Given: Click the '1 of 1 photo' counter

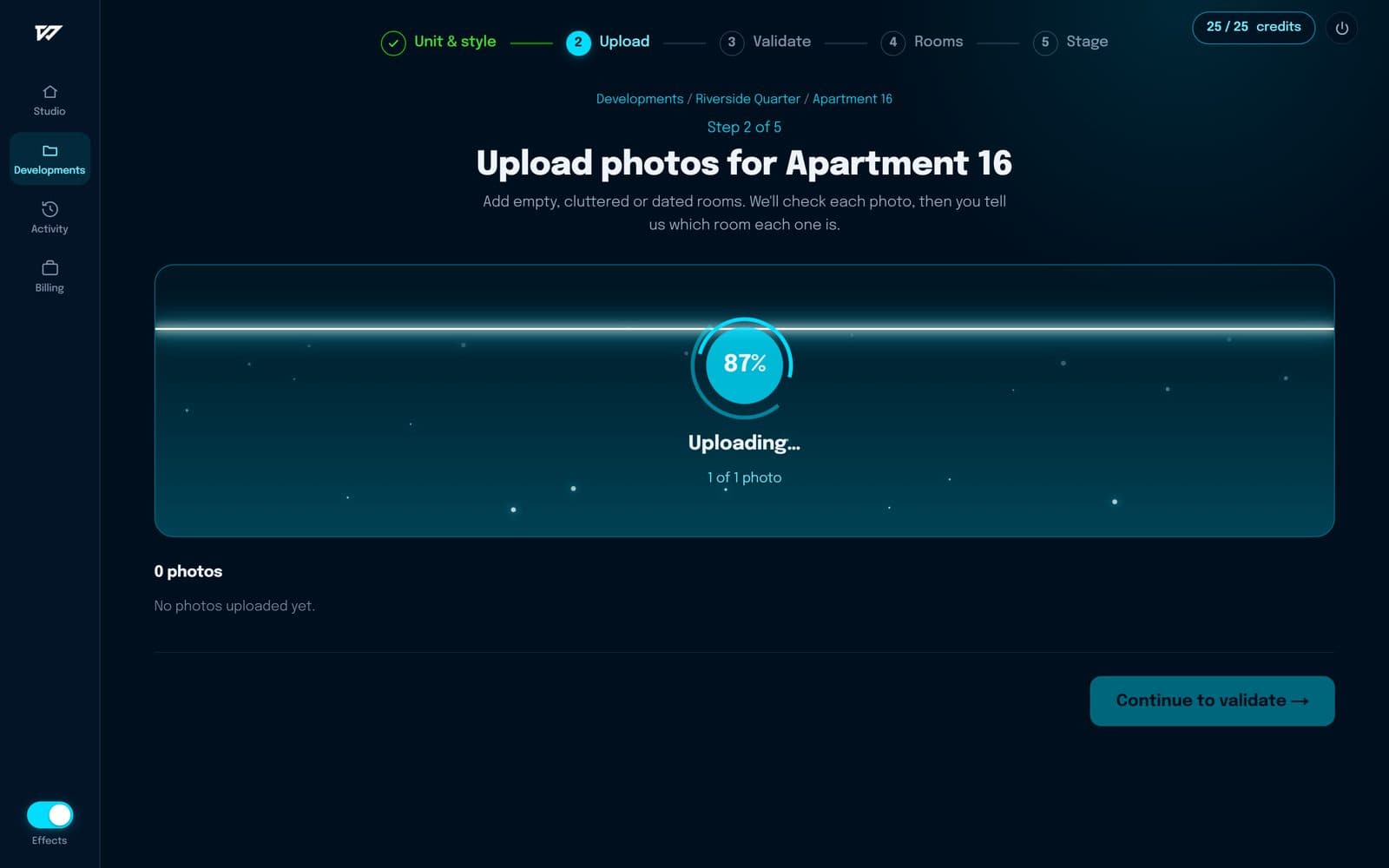Looking at the screenshot, I should (744, 477).
